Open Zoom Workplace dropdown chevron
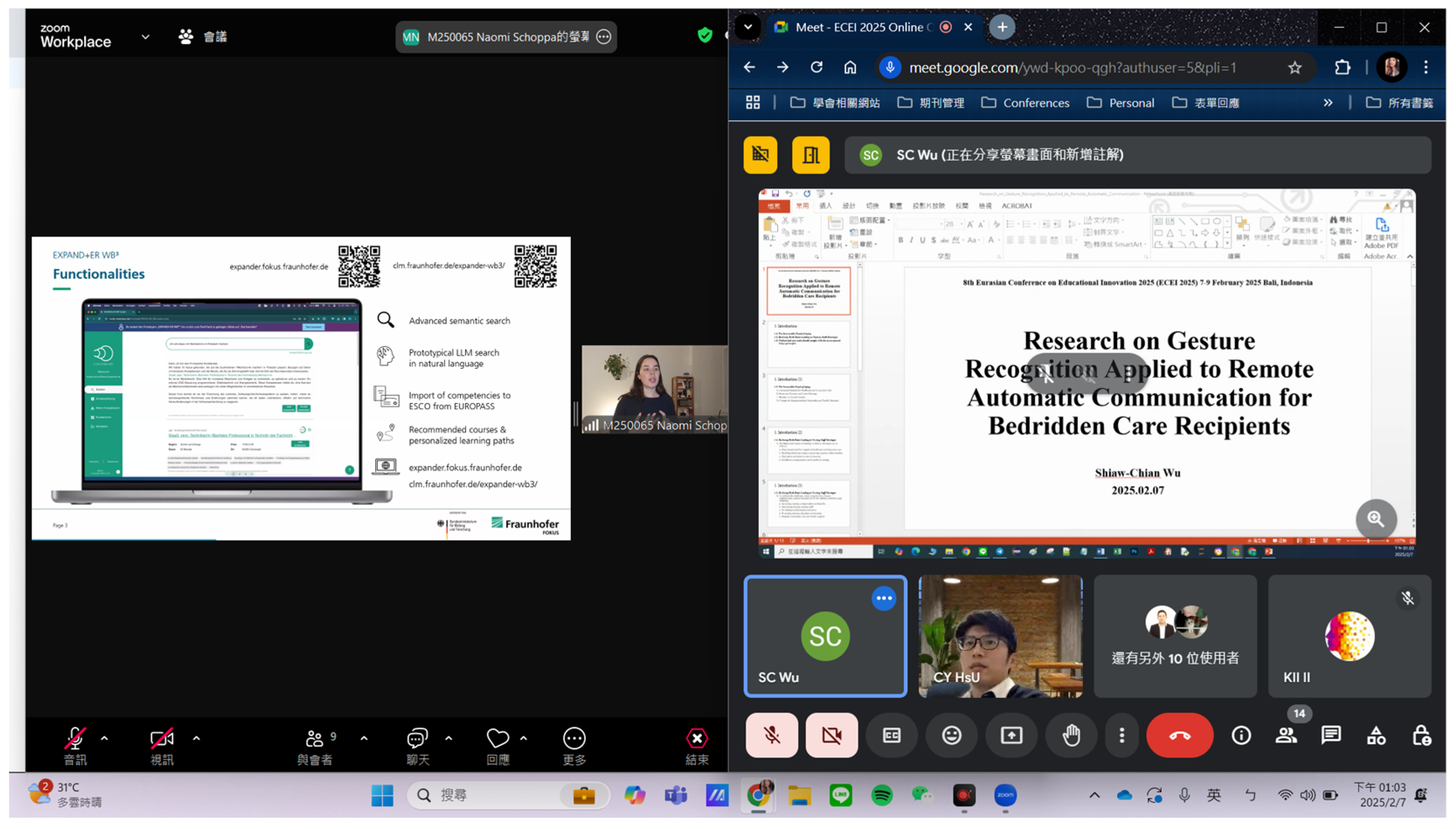The image size is (1456, 829). click(x=145, y=37)
